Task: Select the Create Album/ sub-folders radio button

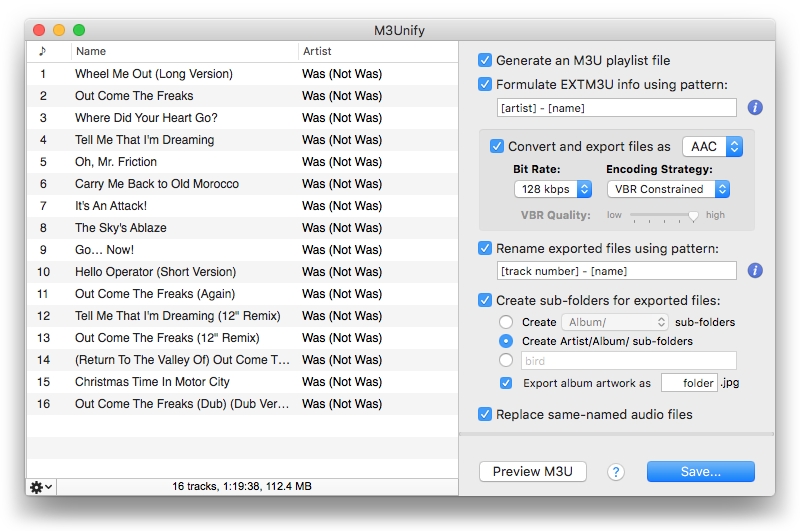Action: [x=506, y=322]
